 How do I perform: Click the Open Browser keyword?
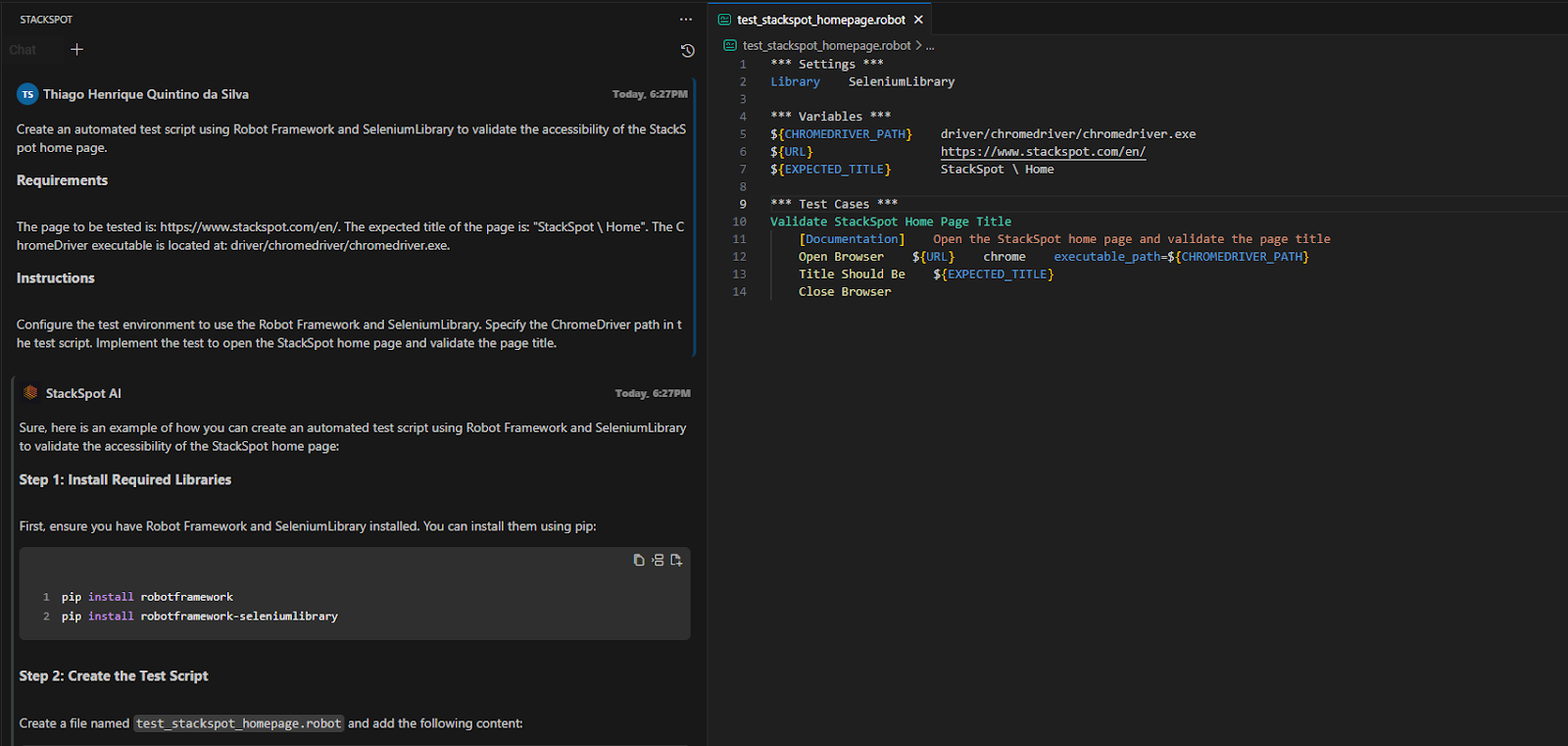[x=841, y=257]
